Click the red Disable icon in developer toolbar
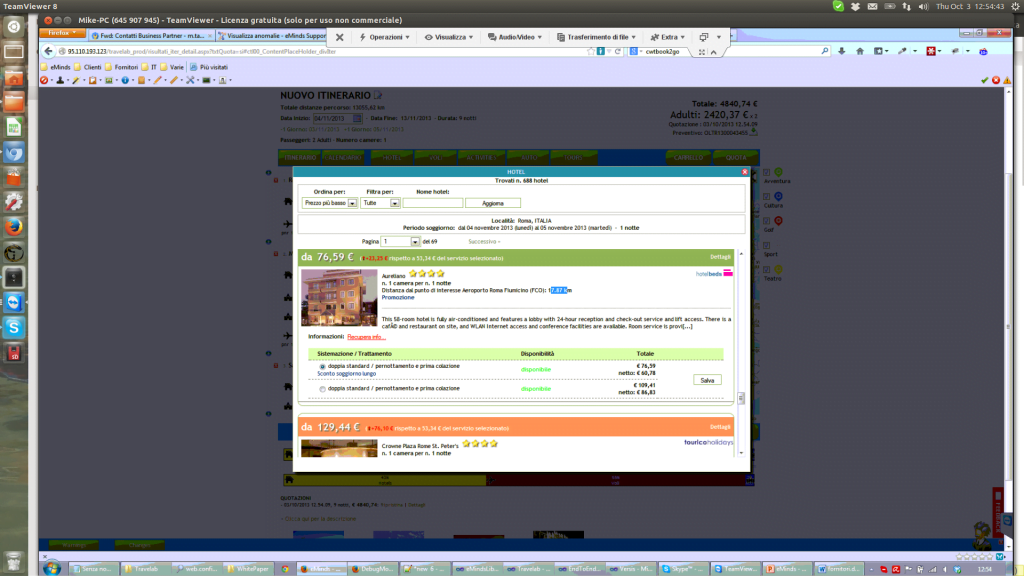This screenshot has width=1024, height=576. point(44,80)
